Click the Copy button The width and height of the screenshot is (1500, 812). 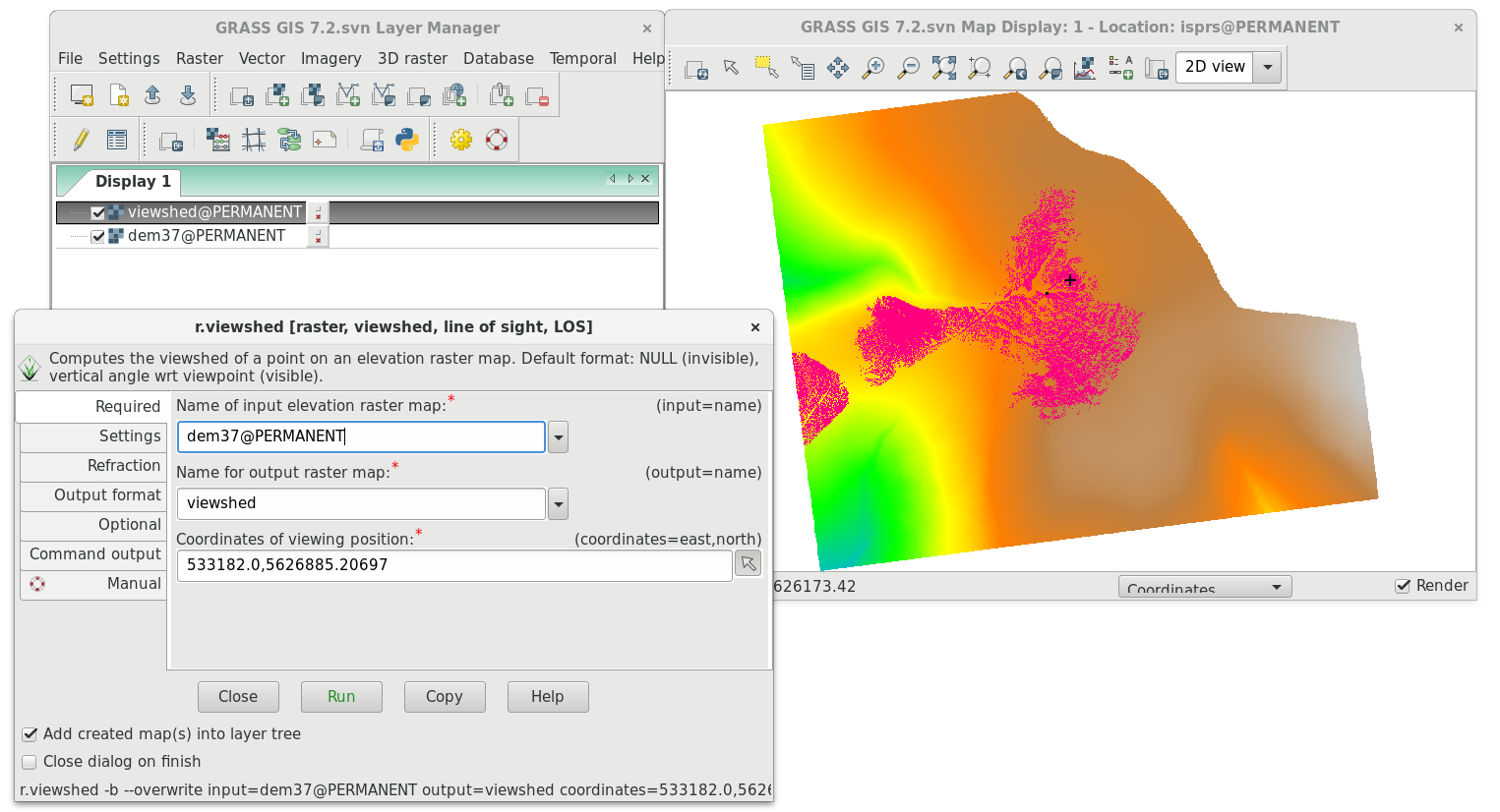445,697
